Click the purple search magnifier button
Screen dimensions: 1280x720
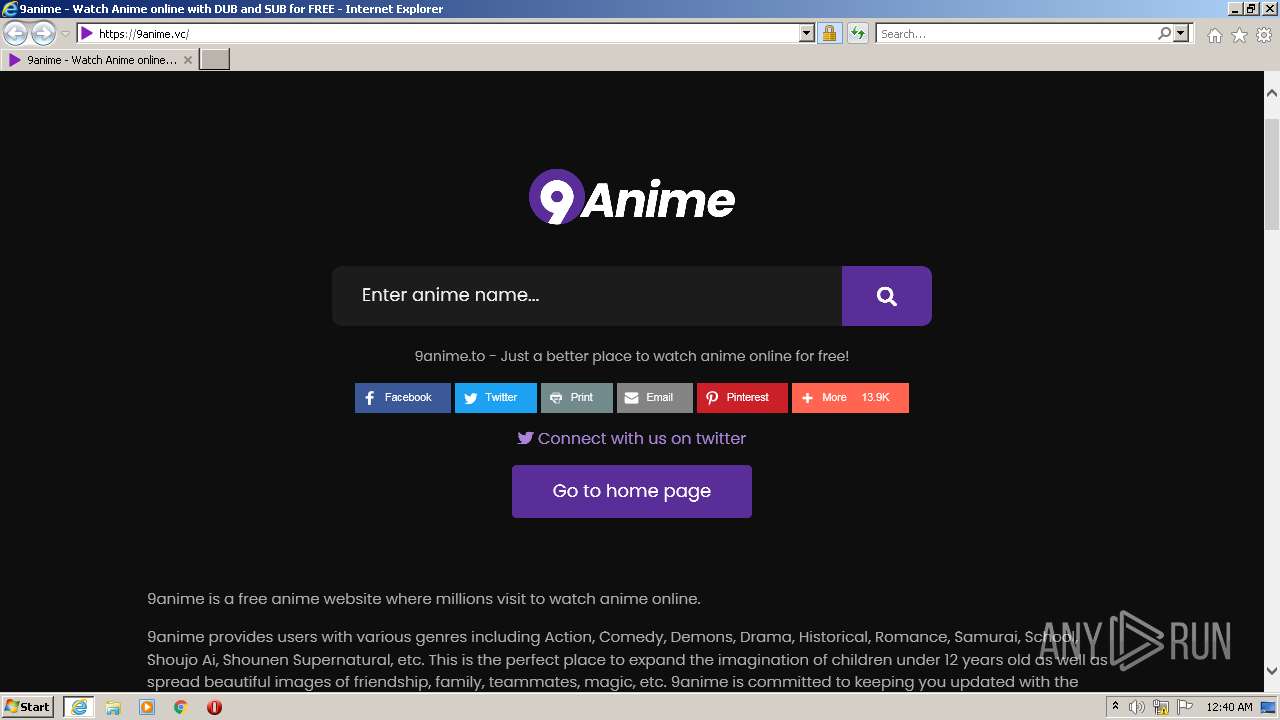coord(886,296)
